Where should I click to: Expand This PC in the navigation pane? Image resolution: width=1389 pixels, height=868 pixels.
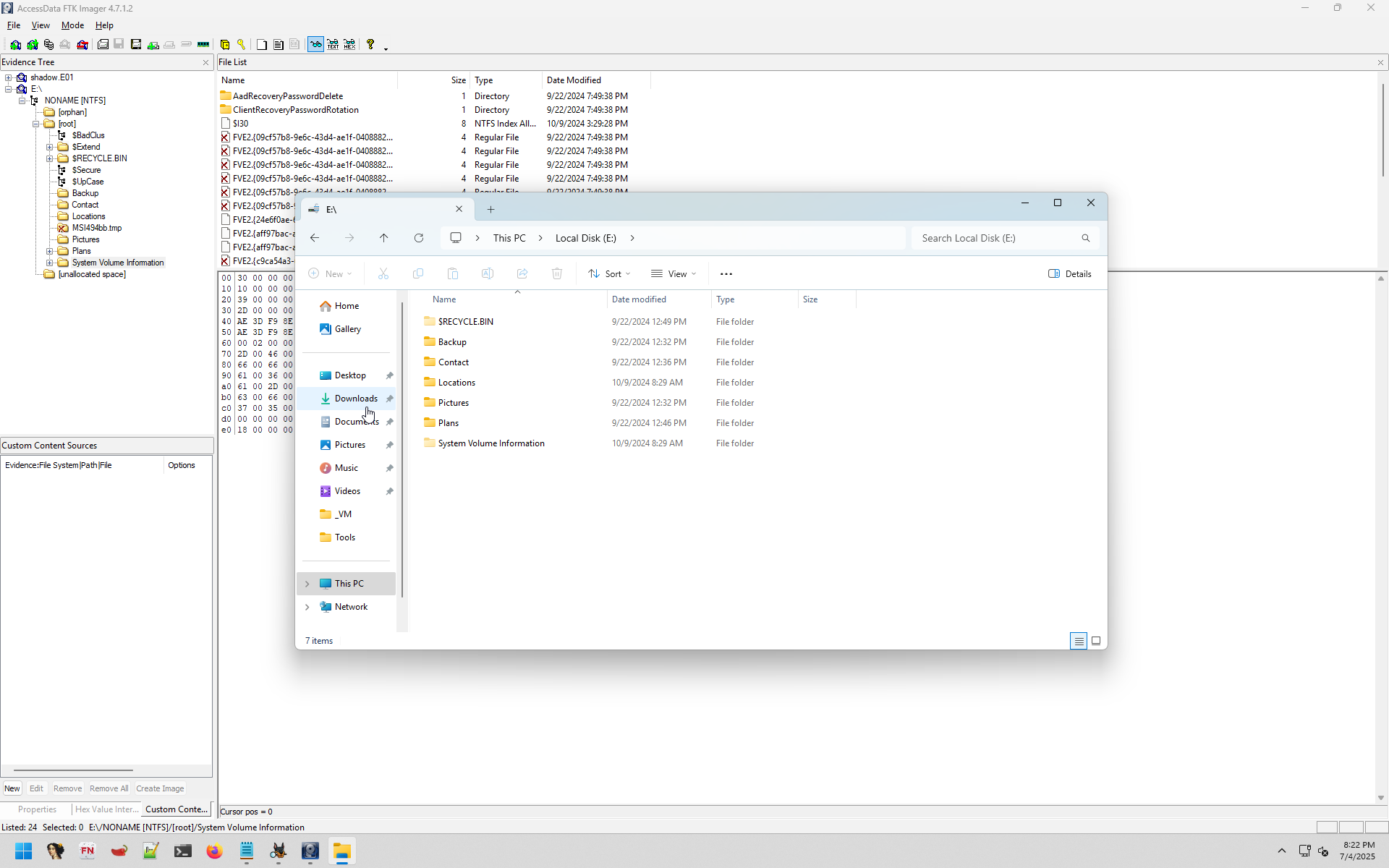pos(307,584)
